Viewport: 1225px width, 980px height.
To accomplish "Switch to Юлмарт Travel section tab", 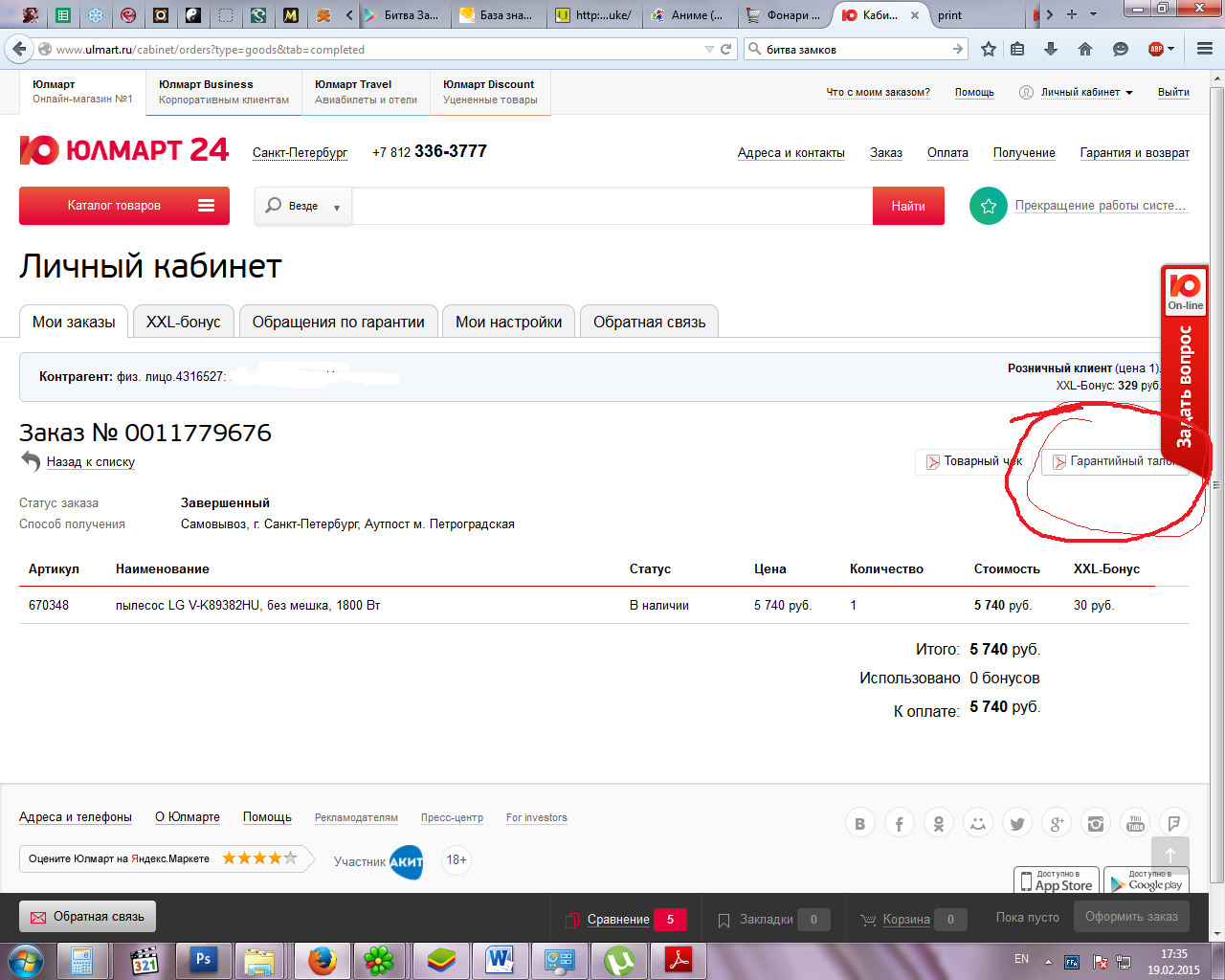I will tap(366, 92).
